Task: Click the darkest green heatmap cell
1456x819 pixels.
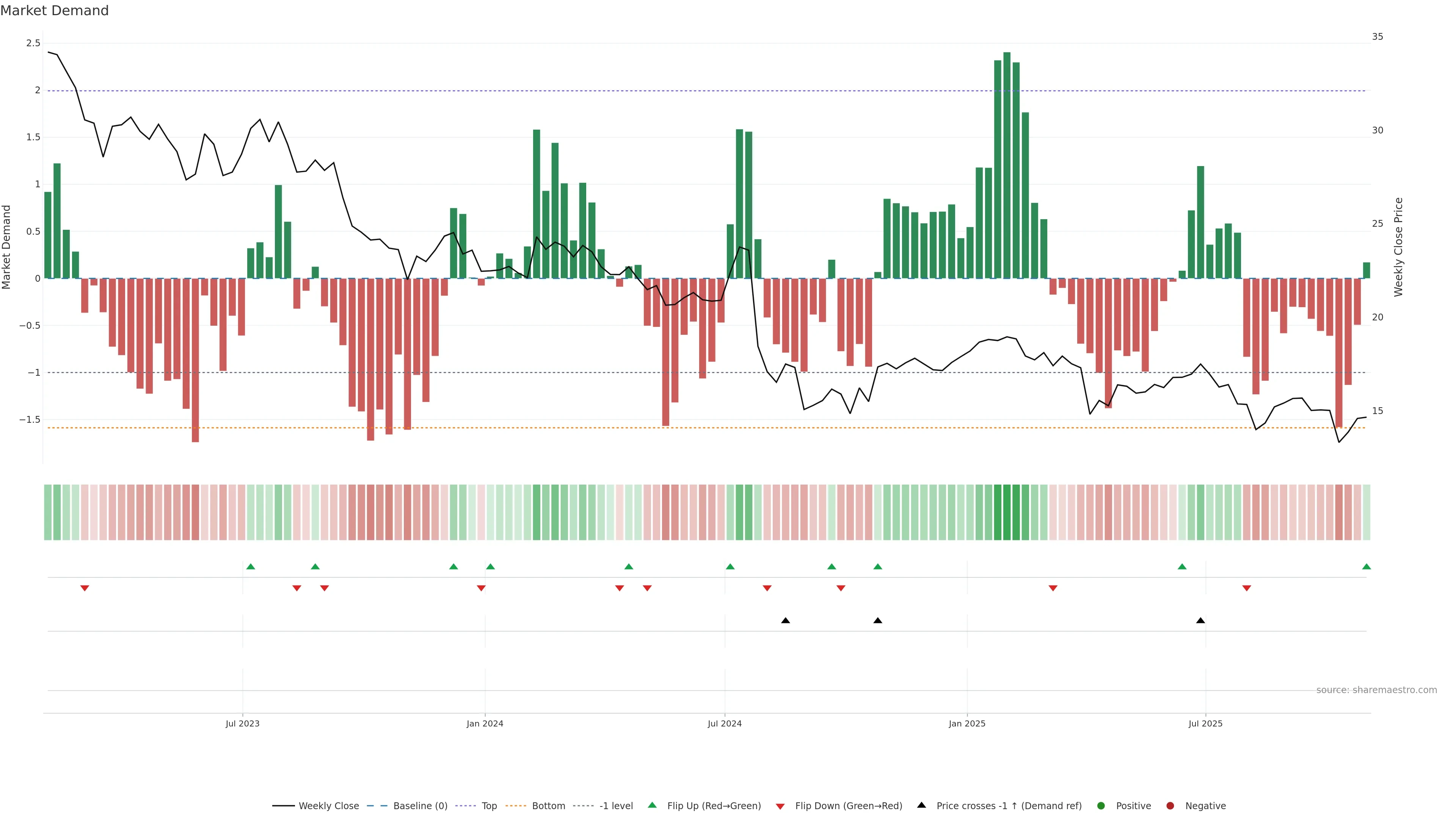Action: coord(1007,512)
